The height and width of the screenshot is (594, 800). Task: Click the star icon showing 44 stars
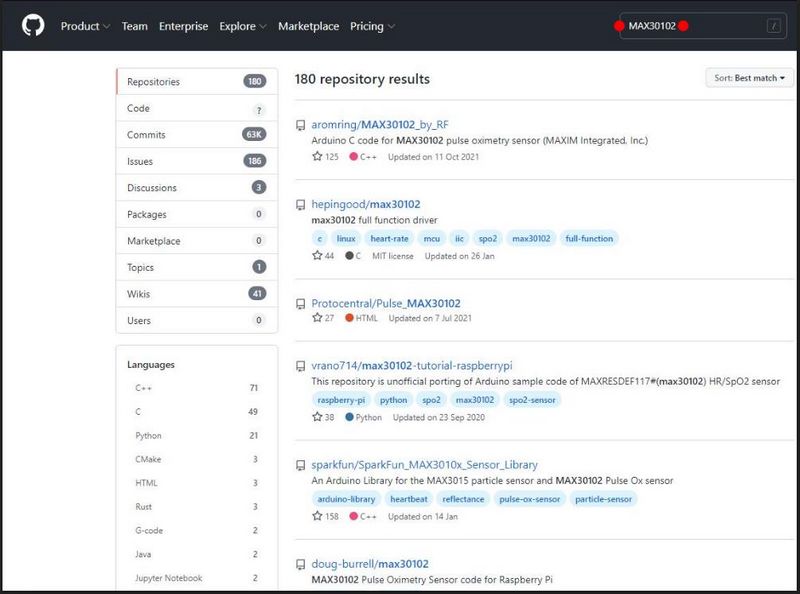[317, 255]
